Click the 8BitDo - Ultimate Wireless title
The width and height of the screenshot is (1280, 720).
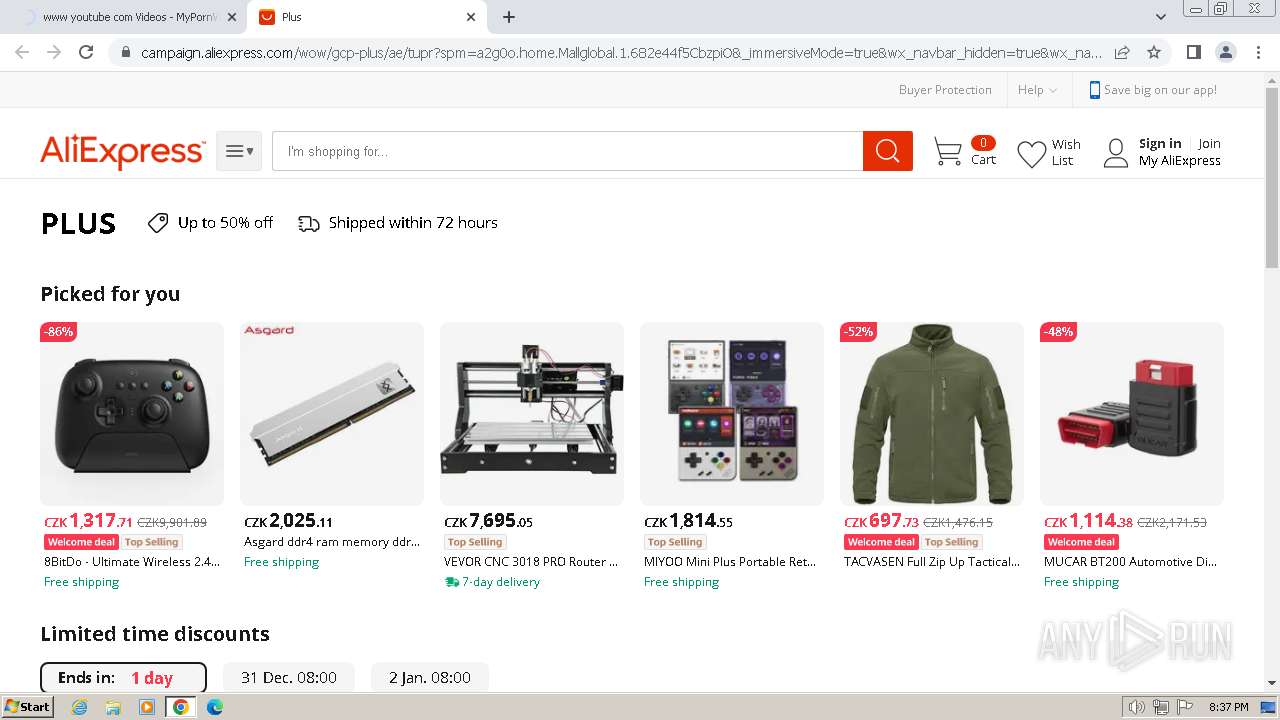(x=132, y=562)
